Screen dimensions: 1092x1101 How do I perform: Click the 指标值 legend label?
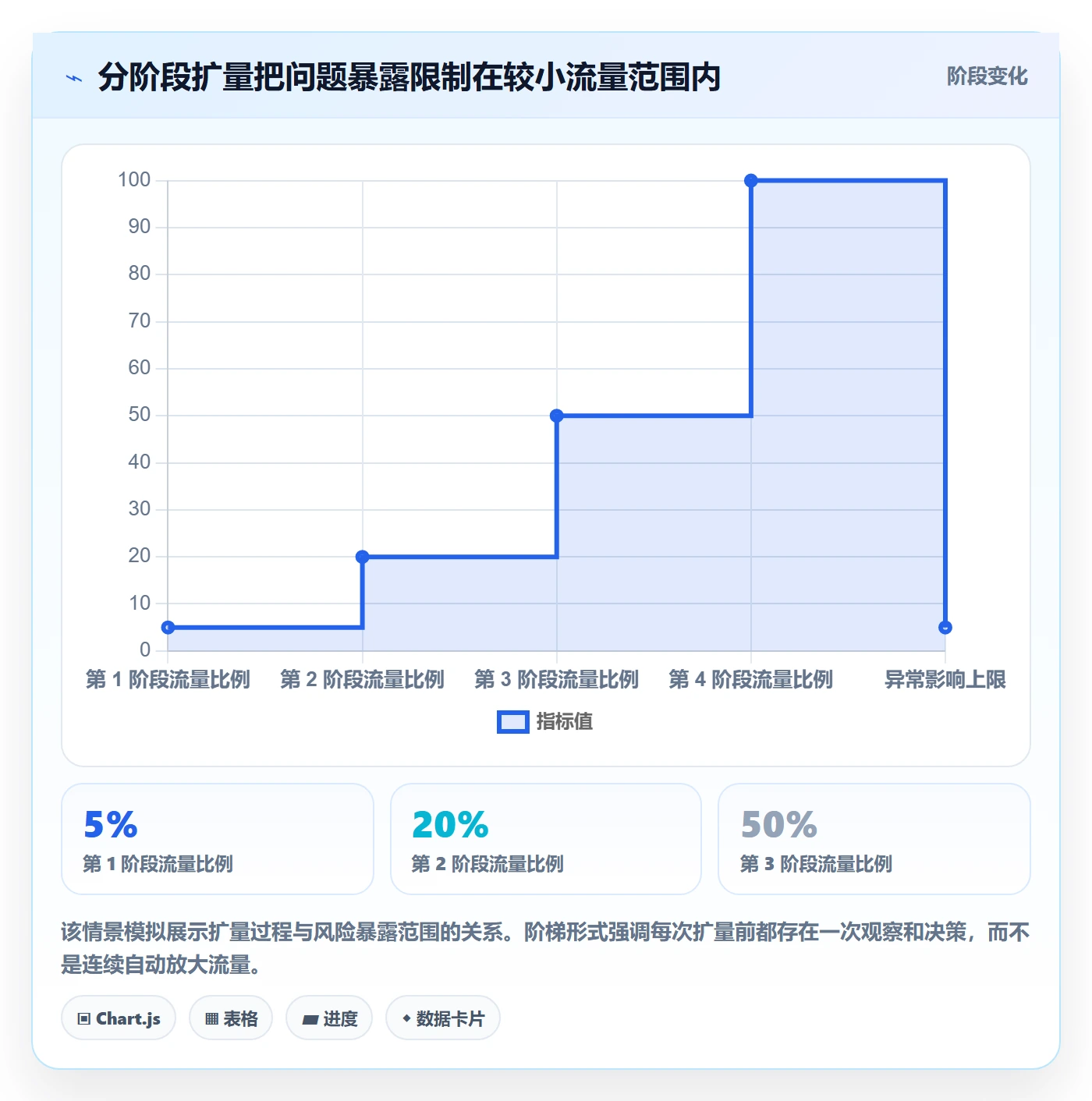pyautogui.click(x=565, y=722)
